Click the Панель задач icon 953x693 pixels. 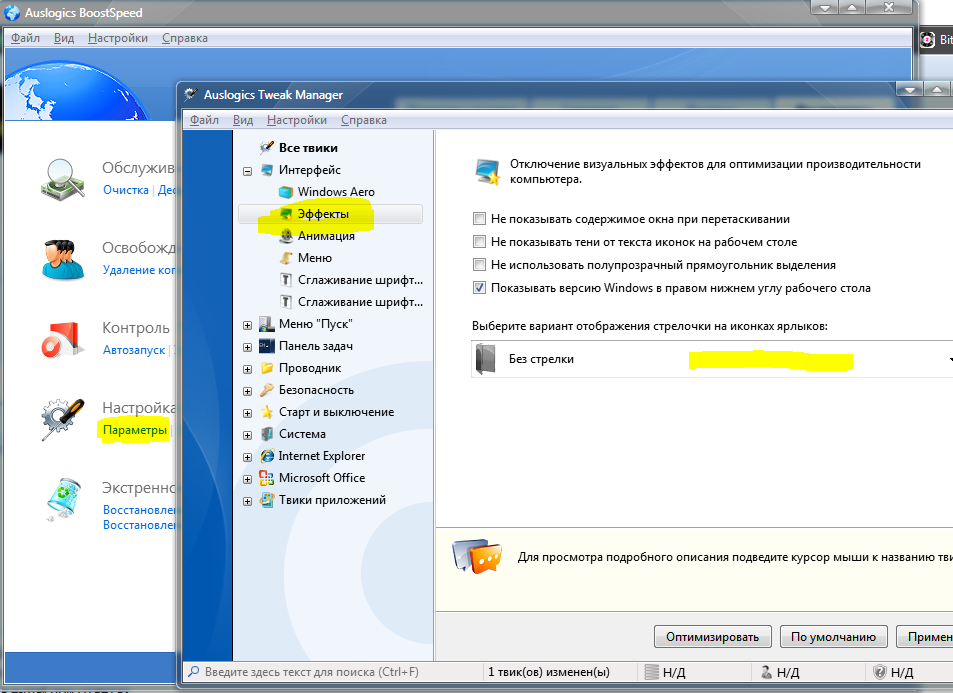click(267, 346)
